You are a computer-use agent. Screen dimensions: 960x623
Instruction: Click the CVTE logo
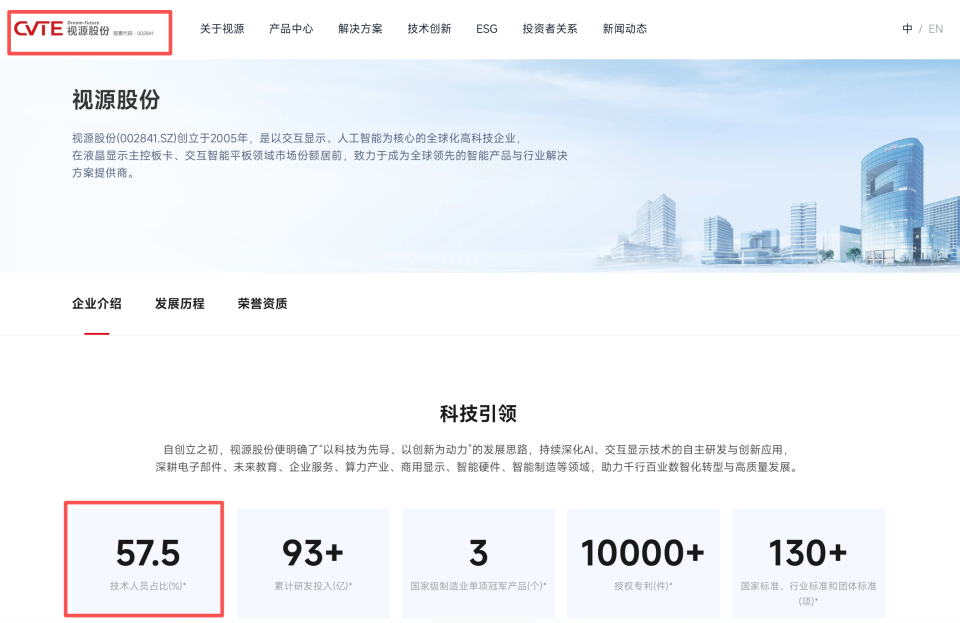coord(60,29)
